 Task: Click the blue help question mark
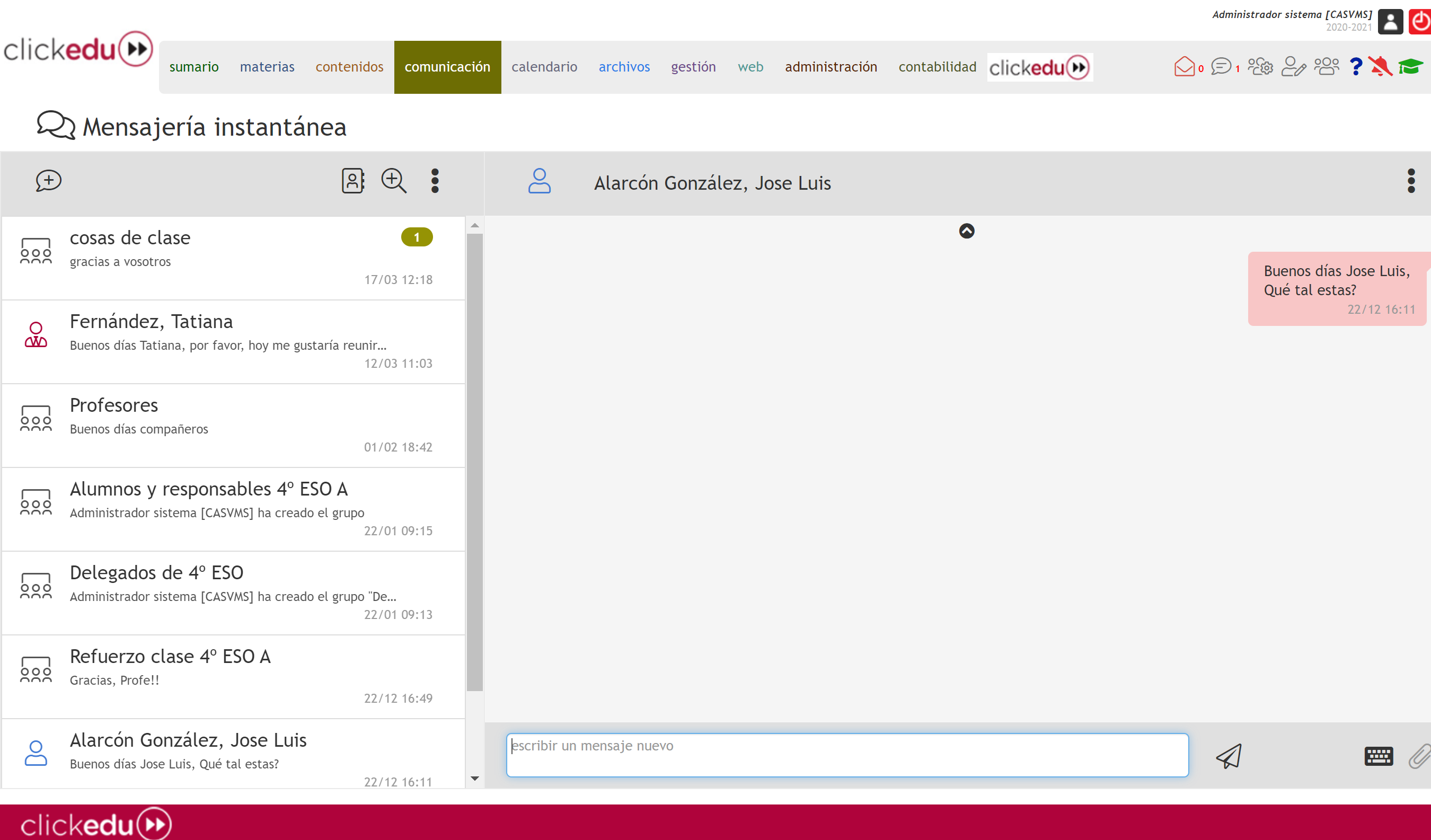coord(1356,67)
